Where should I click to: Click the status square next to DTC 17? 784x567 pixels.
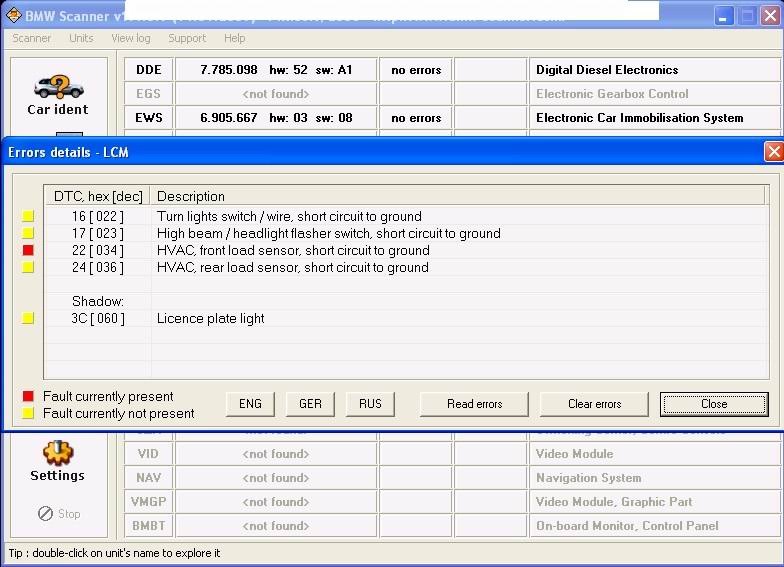[28, 233]
